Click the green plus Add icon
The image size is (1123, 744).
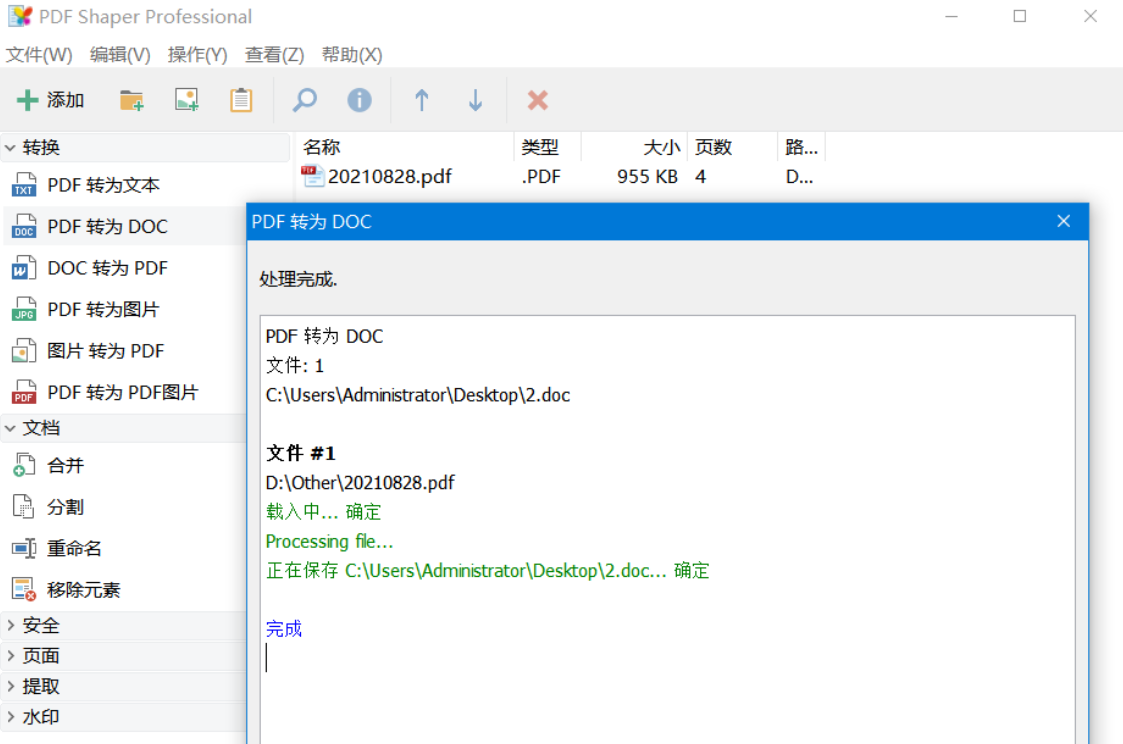click(x=27, y=100)
